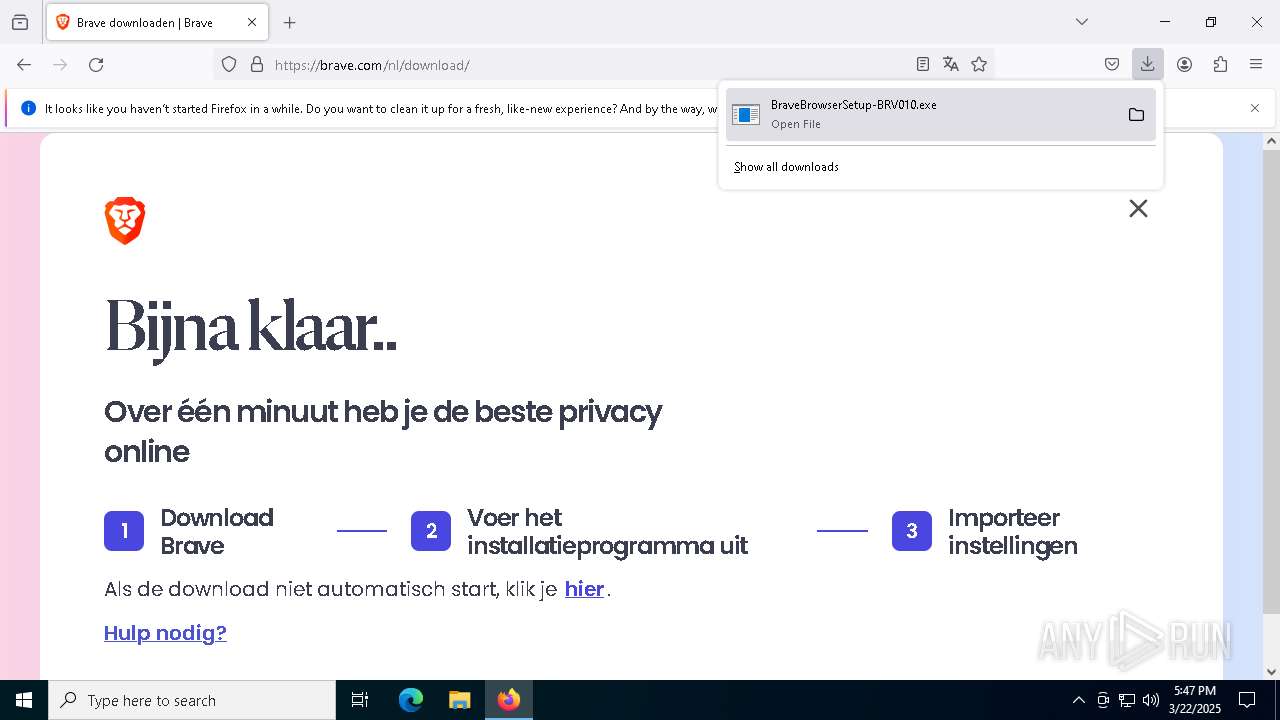1280x720 pixels.
Task: Dismiss the Firefox refresh notification bar
Action: pyautogui.click(x=1255, y=108)
